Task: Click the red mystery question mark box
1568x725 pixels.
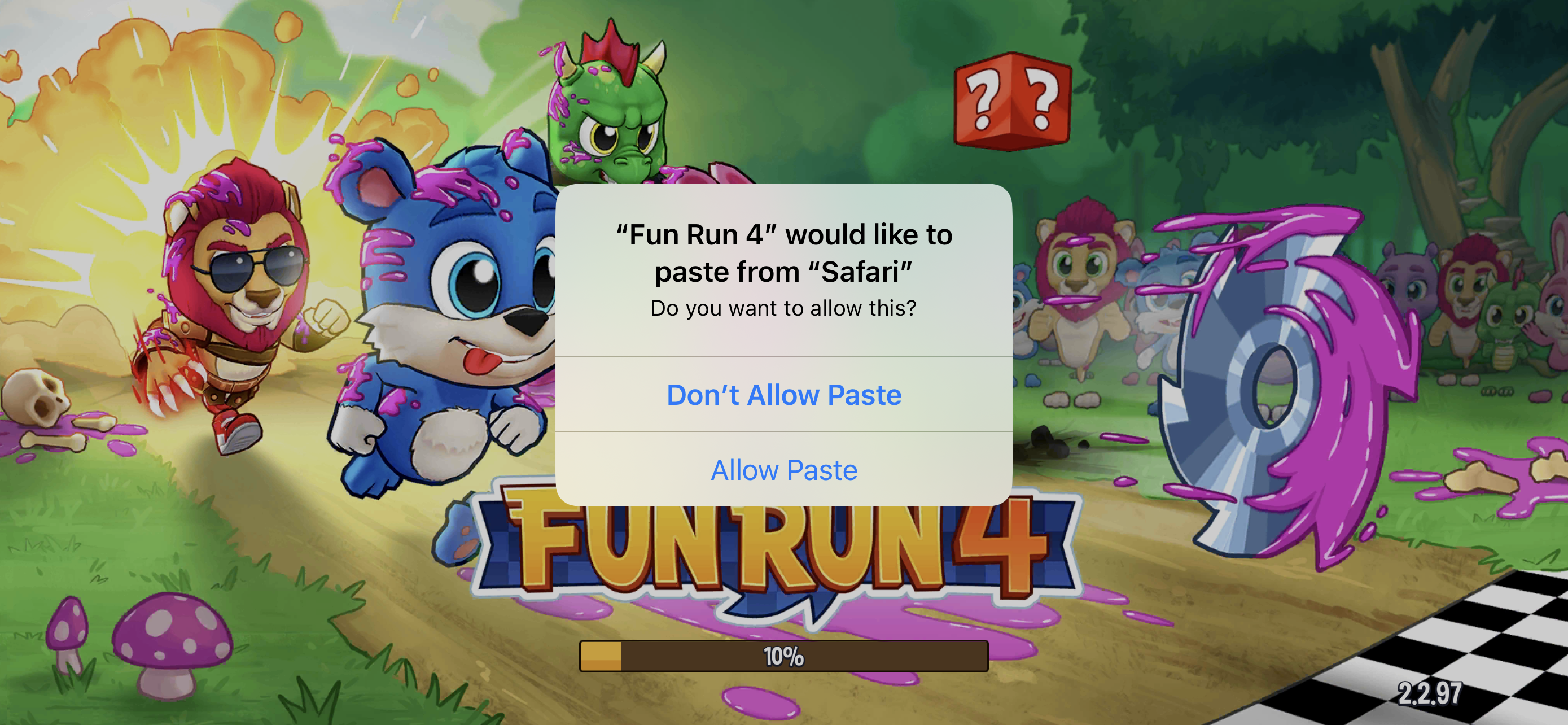Action: 1012,101
